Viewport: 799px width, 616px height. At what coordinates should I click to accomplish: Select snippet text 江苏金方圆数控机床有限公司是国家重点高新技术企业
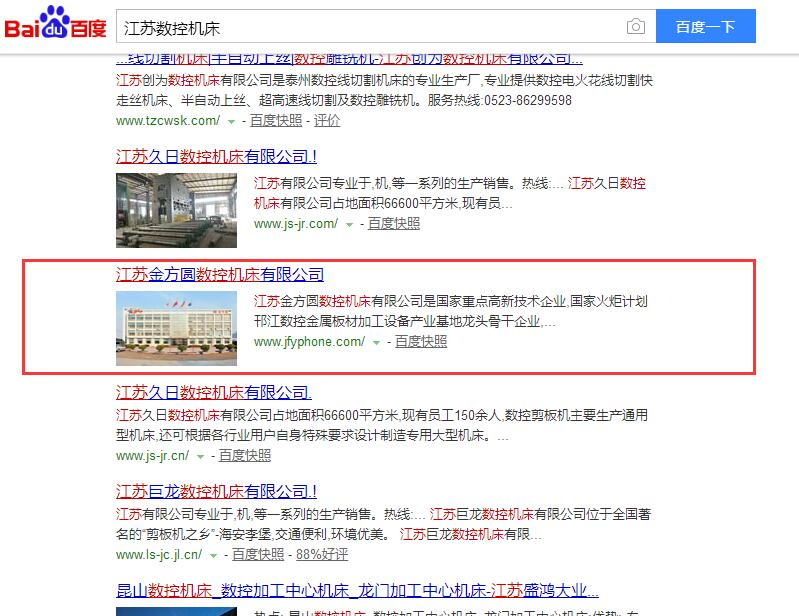[411, 302]
